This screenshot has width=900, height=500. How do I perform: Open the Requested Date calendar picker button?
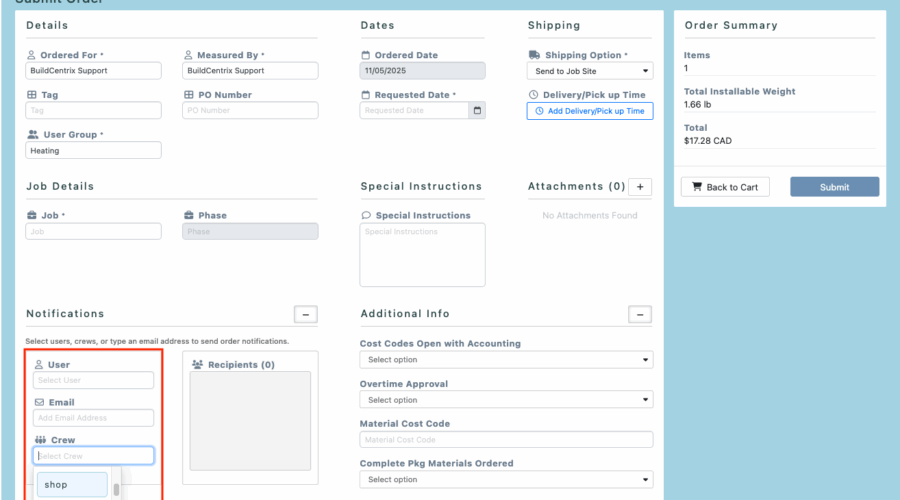coord(477,110)
